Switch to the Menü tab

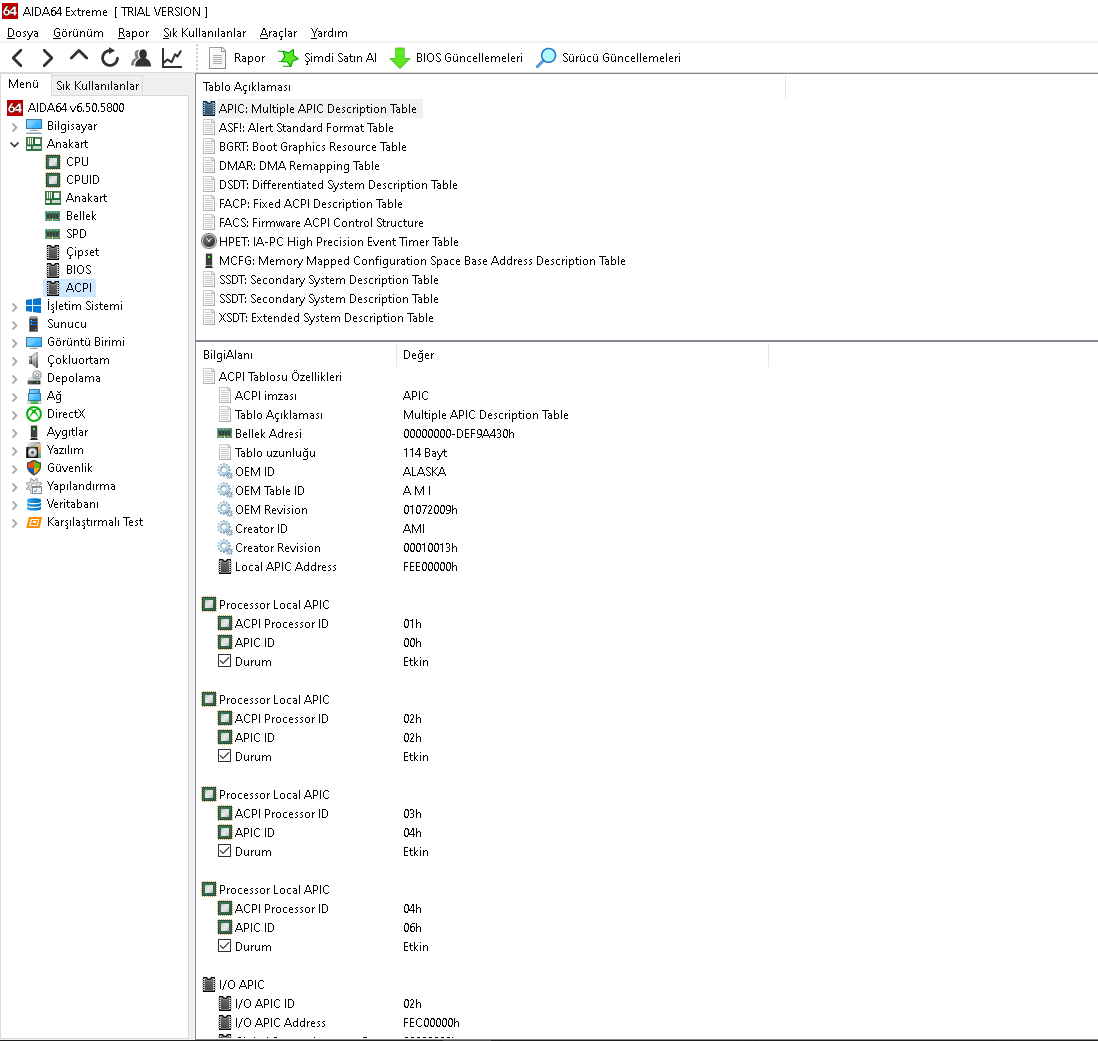coord(24,84)
